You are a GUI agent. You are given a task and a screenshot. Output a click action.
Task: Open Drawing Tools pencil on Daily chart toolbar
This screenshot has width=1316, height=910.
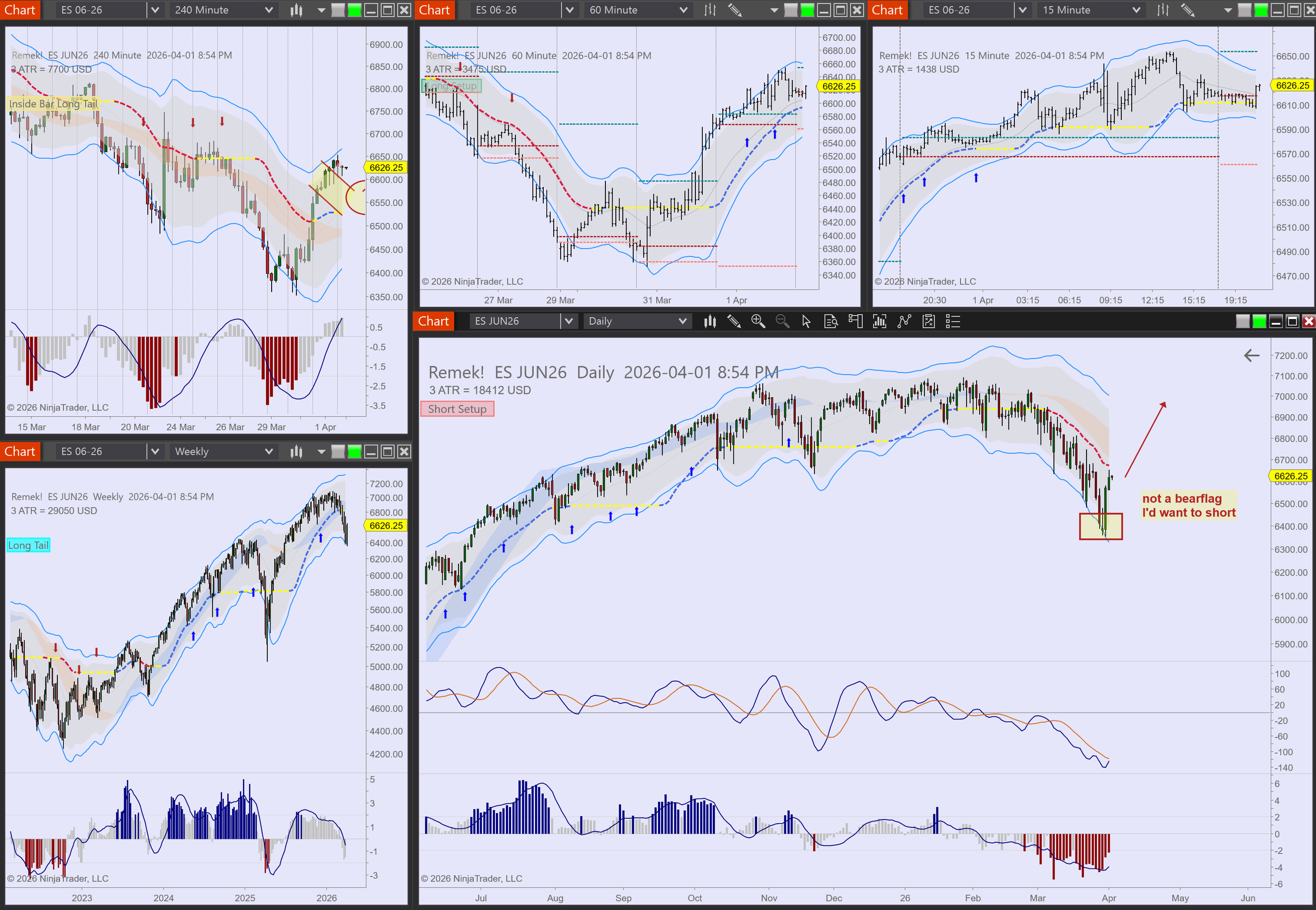[x=734, y=321]
